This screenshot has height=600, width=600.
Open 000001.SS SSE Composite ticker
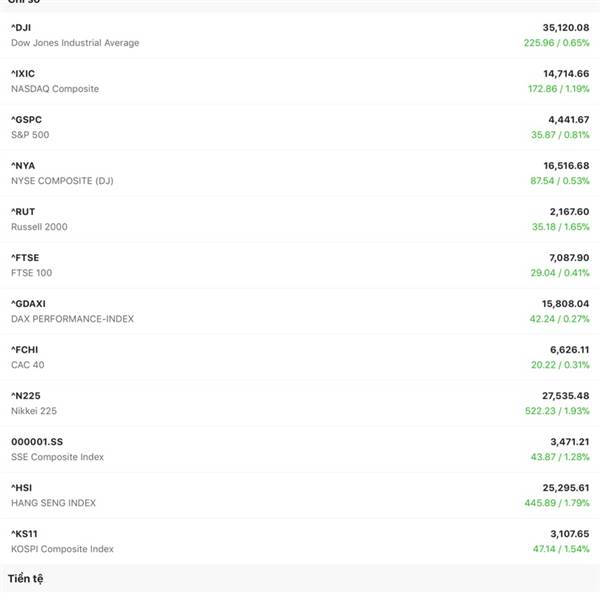coord(37,441)
